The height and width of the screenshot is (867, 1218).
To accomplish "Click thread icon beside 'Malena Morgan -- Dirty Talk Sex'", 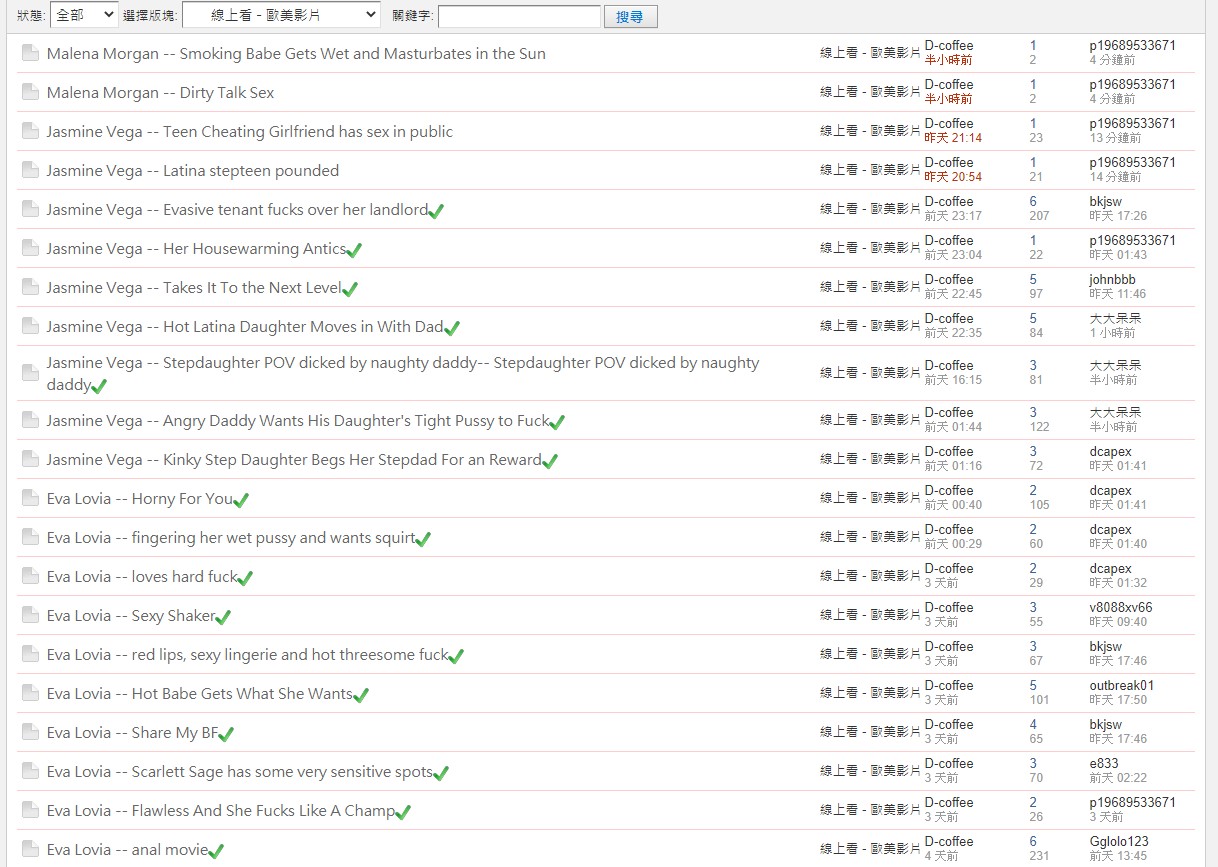I will click(x=30, y=92).
